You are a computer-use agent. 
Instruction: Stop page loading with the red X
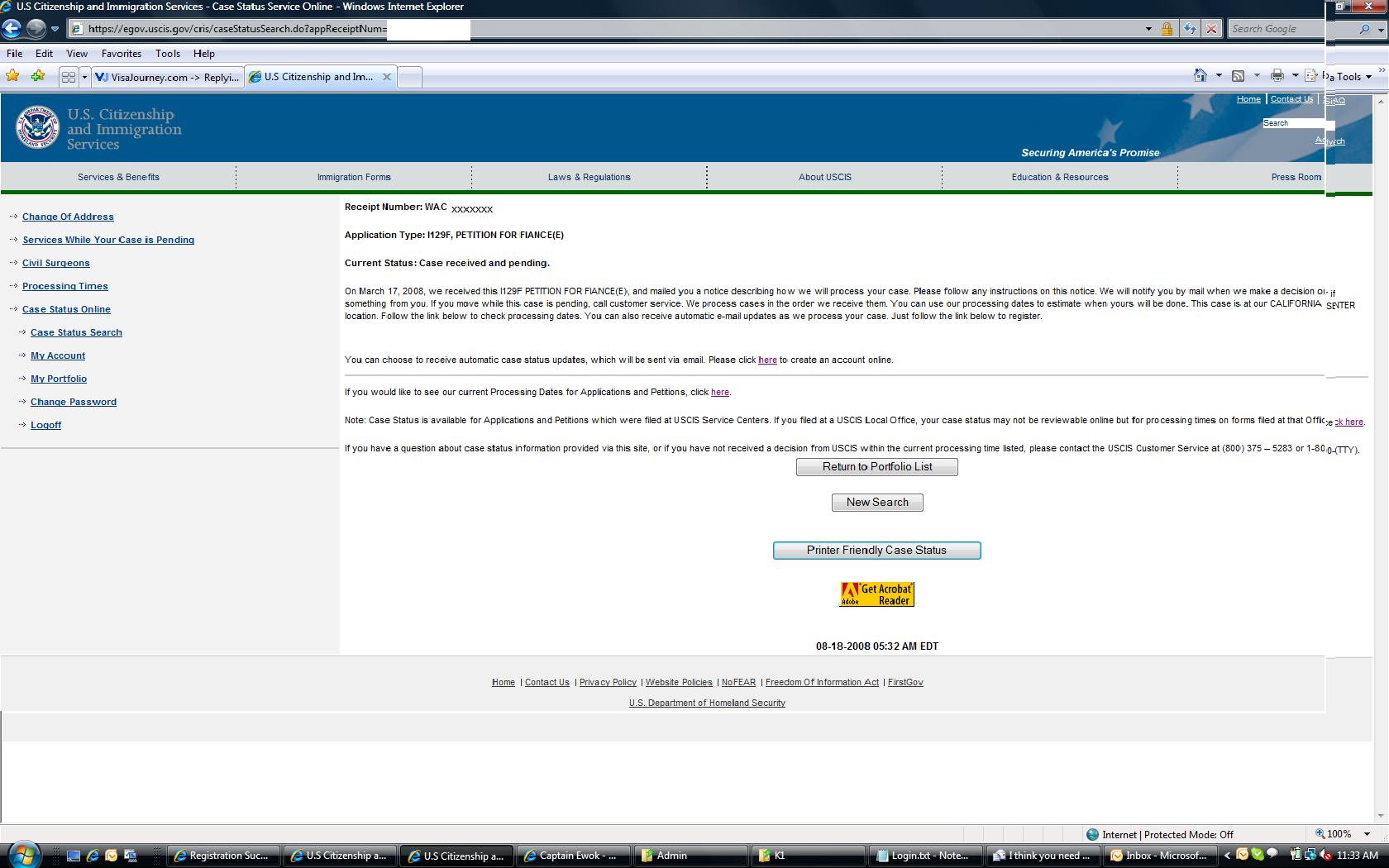coord(1211,29)
